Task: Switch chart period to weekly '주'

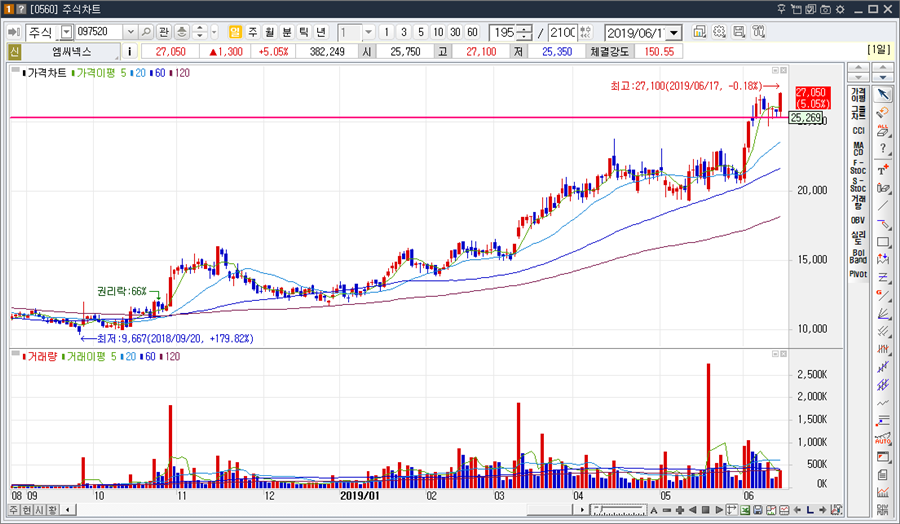Action: [253, 32]
